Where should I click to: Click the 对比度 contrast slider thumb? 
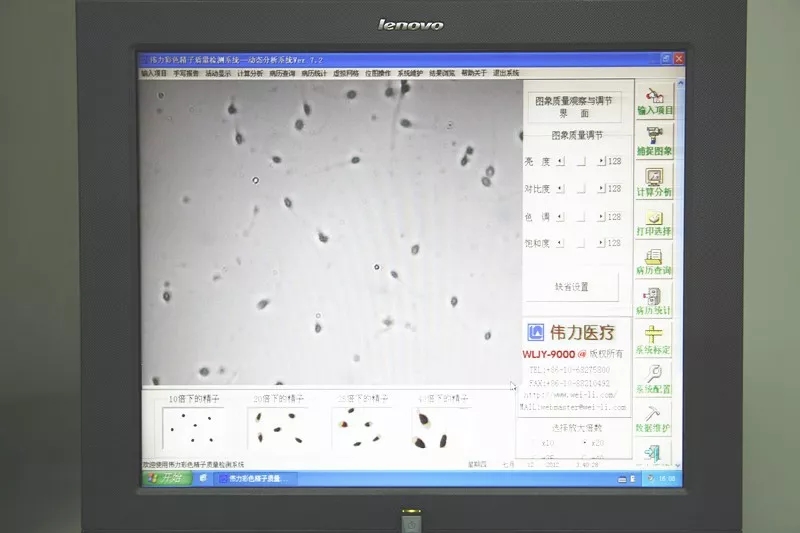click(x=581, y=189)
